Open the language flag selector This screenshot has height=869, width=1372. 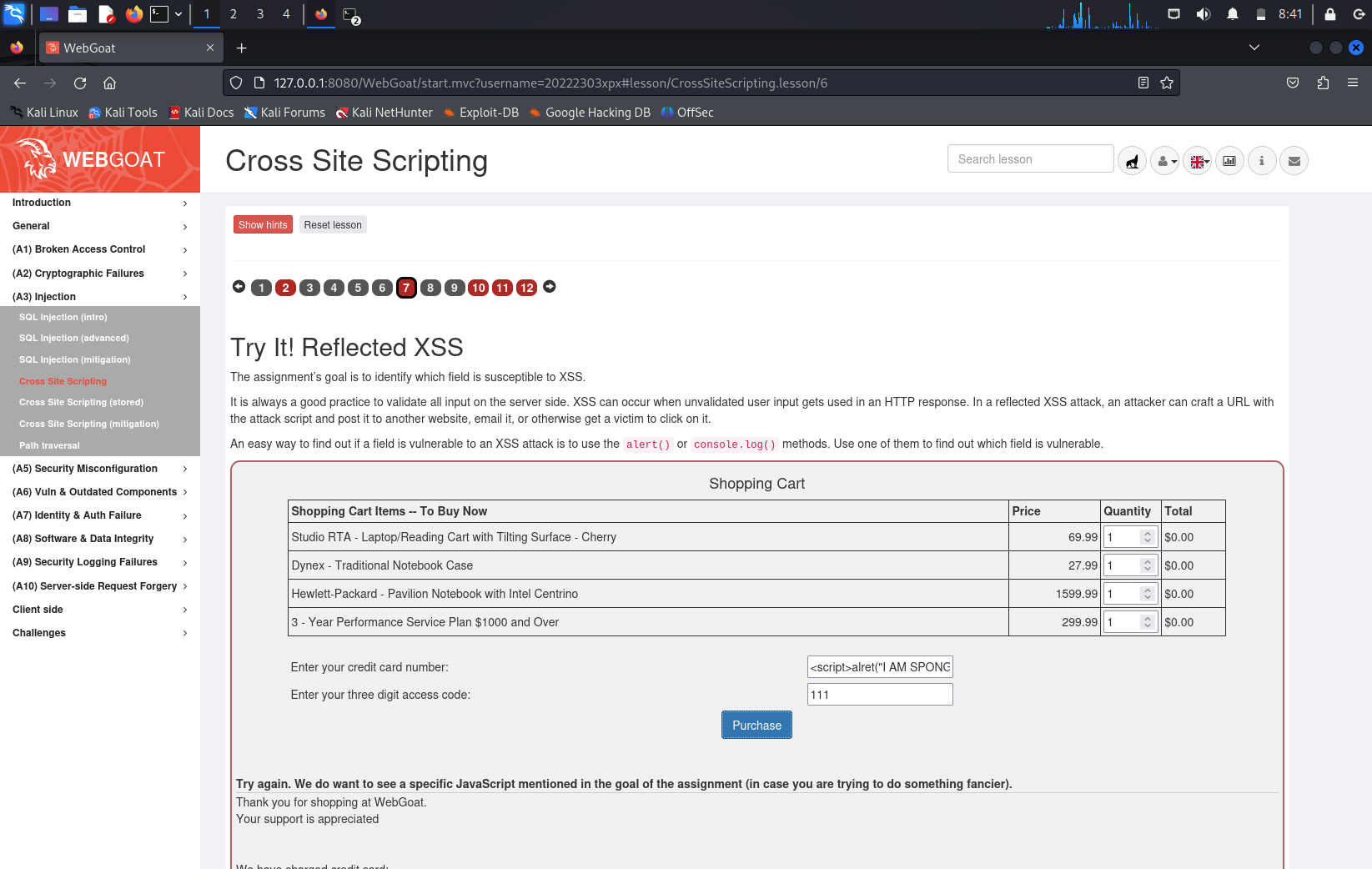click(x=1197, y=161)
